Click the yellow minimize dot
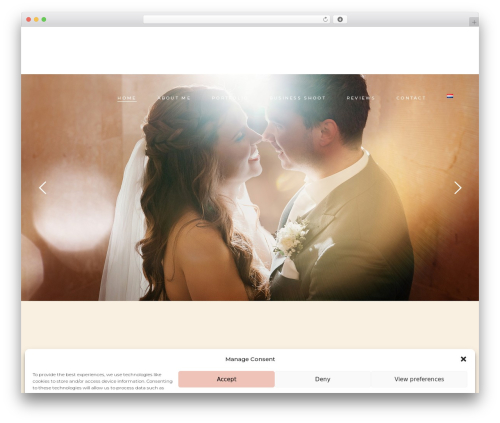500x423 pixels. [x=36, y=20]
